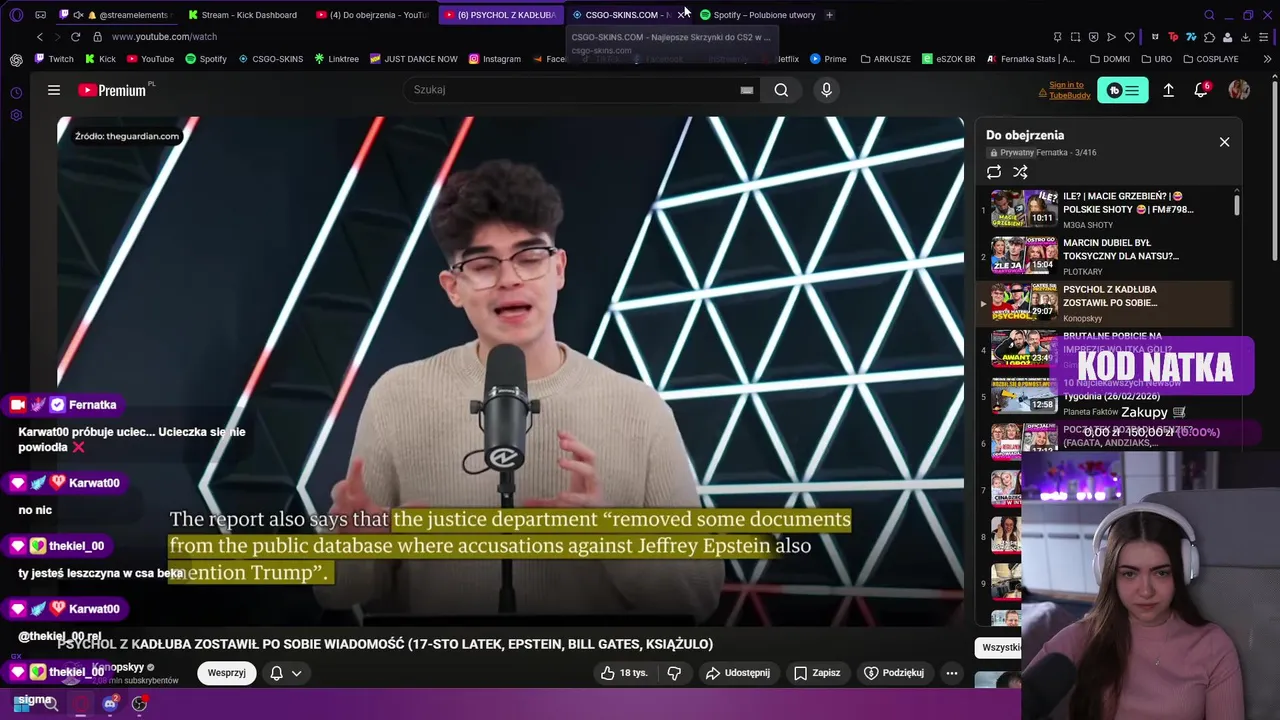Open the Create upload arrow icon
1280x720 pixels.
coord(1168,90)
